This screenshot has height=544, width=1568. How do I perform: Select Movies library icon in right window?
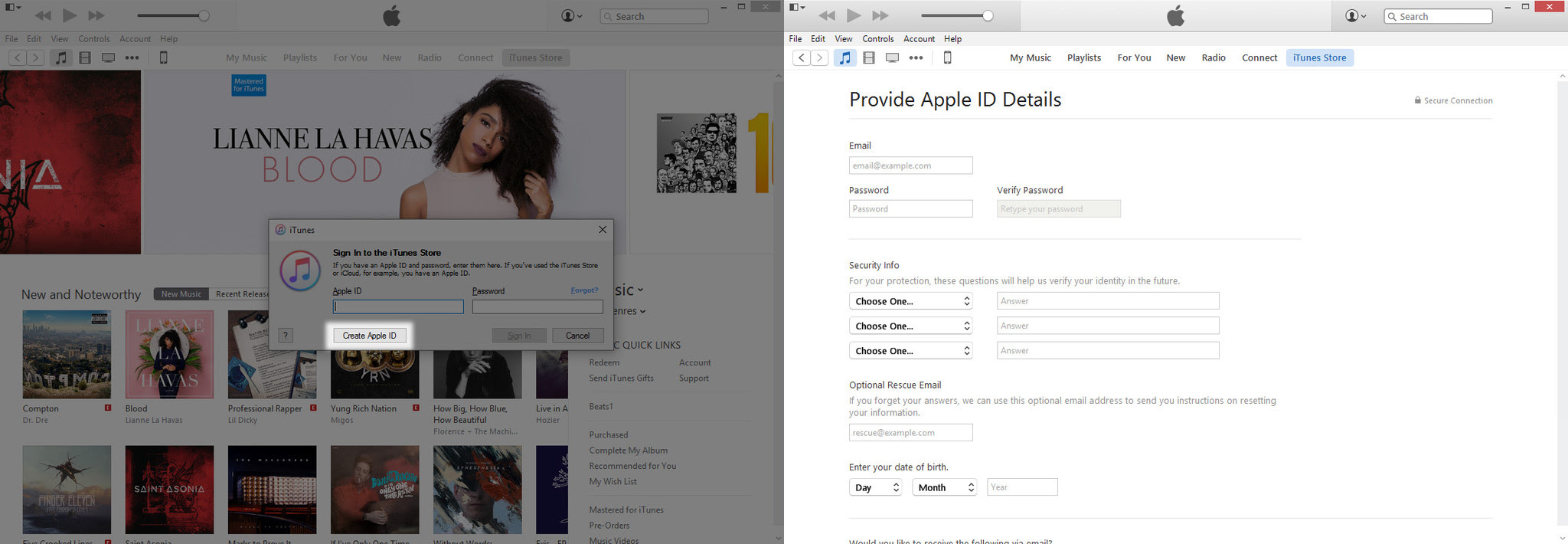coord(868,57)
